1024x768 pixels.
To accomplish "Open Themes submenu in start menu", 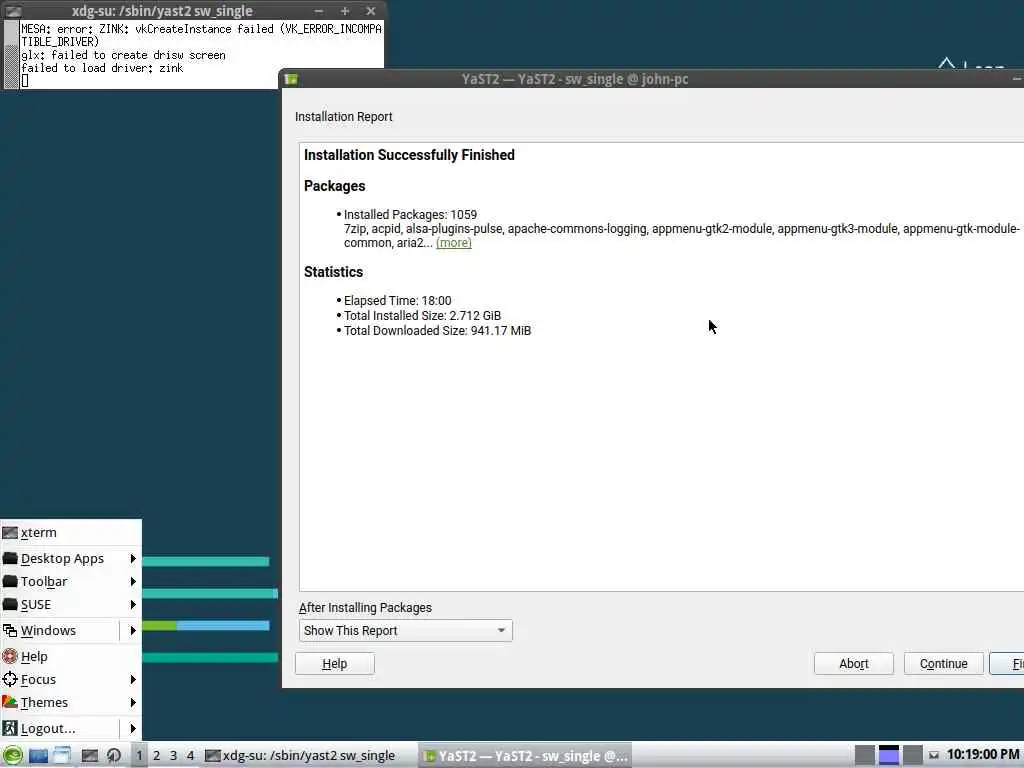I will point(71,703).
